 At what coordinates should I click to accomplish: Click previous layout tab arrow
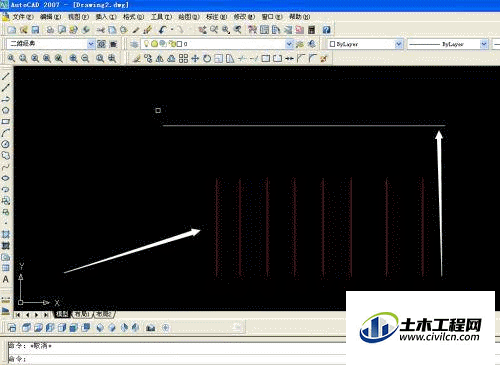click(x=27, y=315)
